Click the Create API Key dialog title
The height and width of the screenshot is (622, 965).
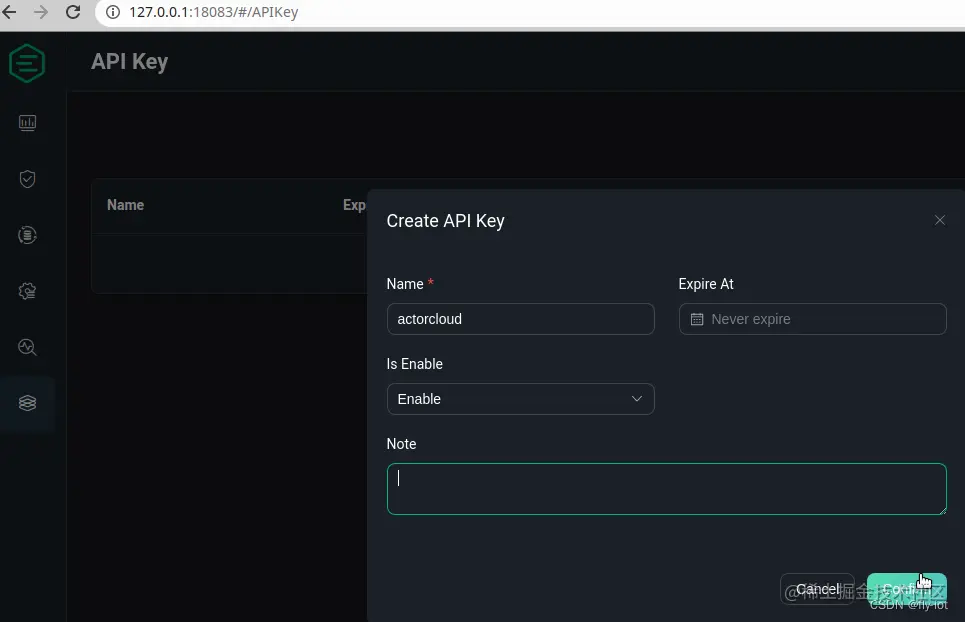(446, 221)
